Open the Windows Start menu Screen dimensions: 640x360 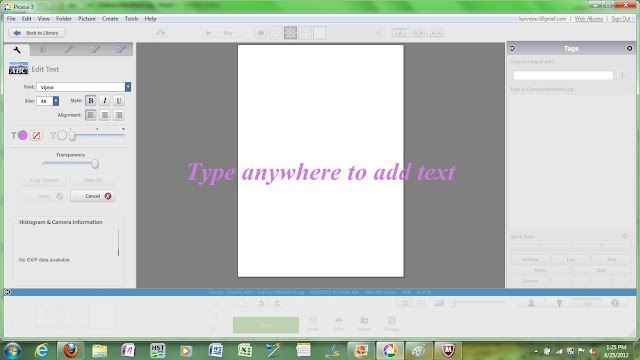(x=12, y=351)
